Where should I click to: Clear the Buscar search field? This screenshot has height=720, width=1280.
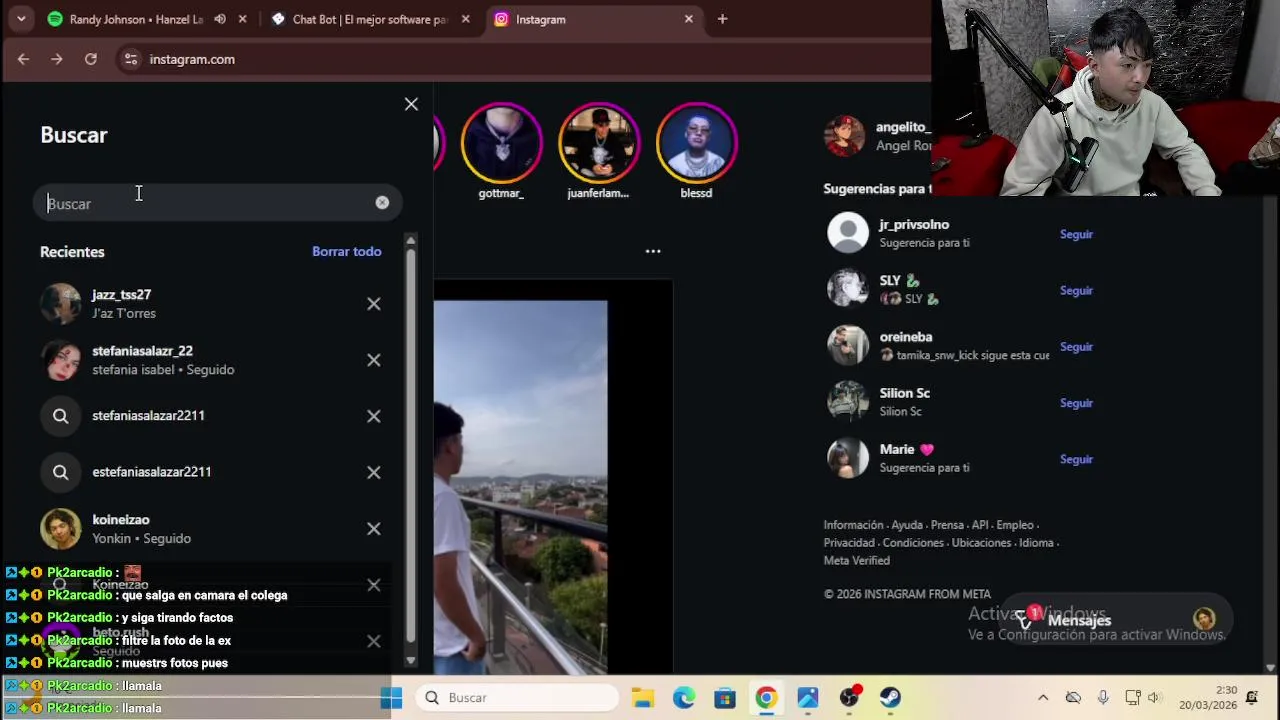(382, 202)
